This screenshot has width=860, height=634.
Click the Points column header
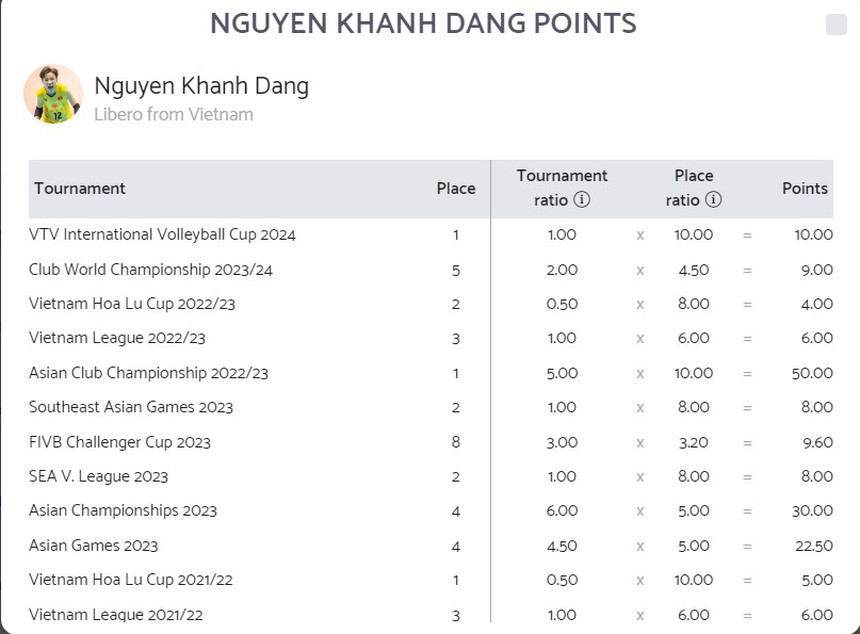click(805, 188)
